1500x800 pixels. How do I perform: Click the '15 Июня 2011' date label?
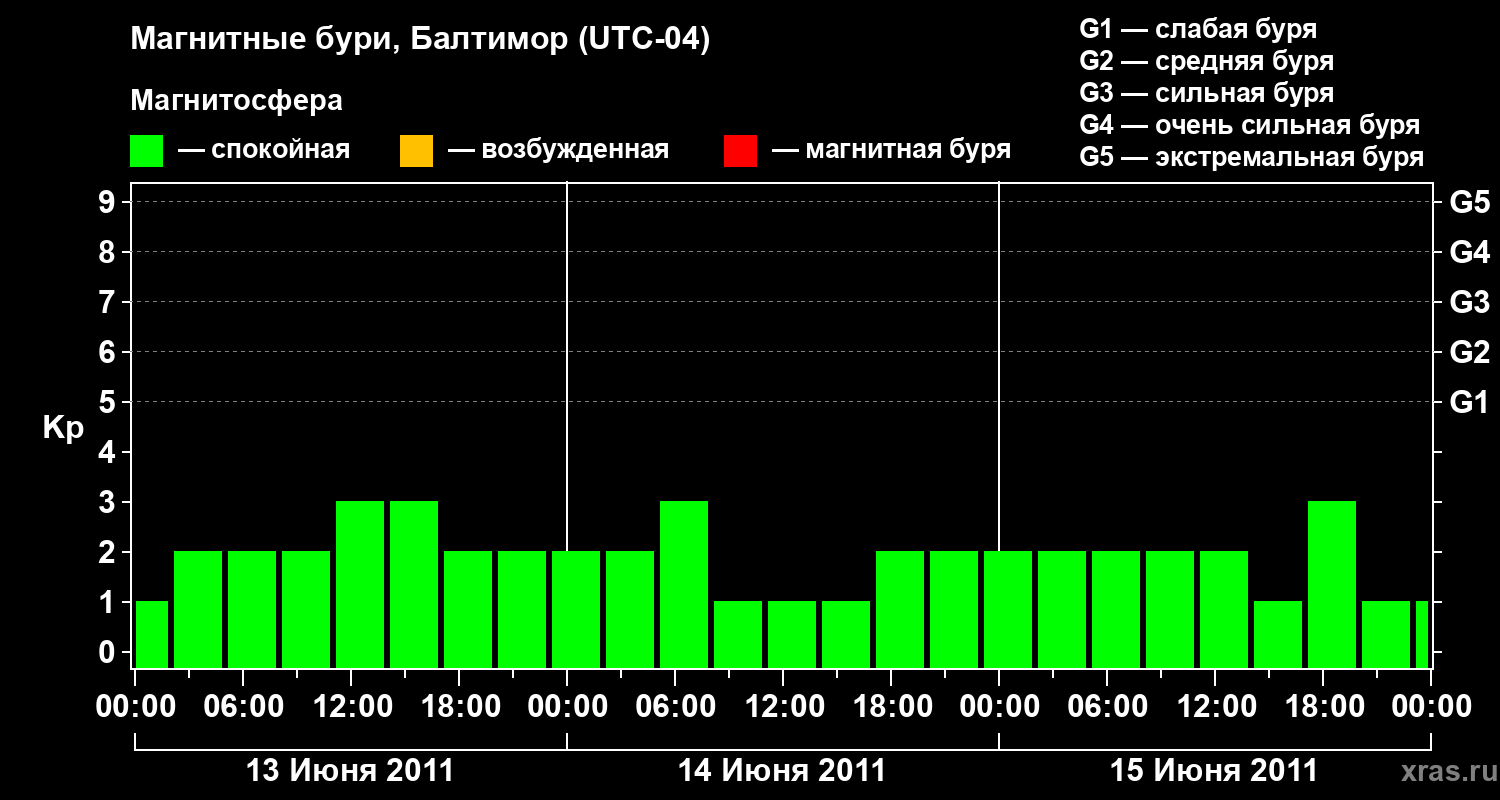click(1214, 771)
